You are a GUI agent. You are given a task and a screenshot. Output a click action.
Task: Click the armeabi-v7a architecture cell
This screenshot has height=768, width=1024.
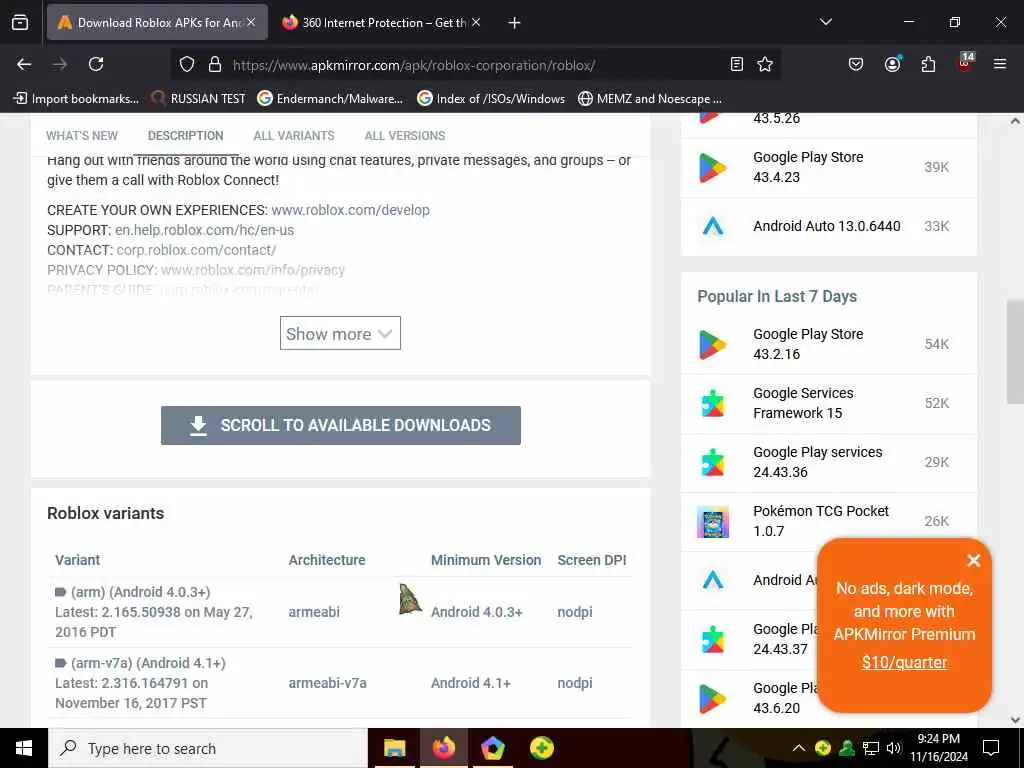(x=327, y=683)
